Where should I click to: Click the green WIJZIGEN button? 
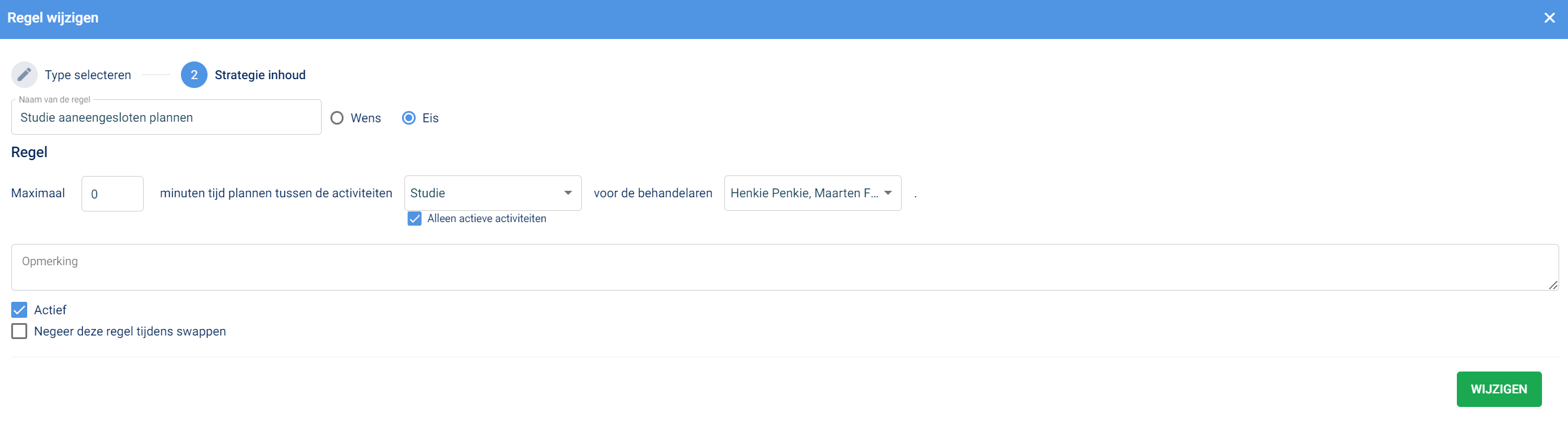click(1499, 389)
